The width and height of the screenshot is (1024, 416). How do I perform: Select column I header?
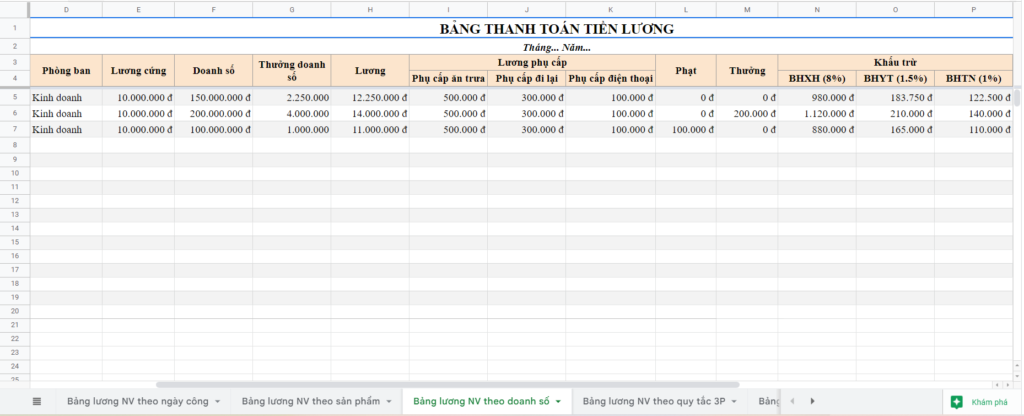(x=449, y=9)
